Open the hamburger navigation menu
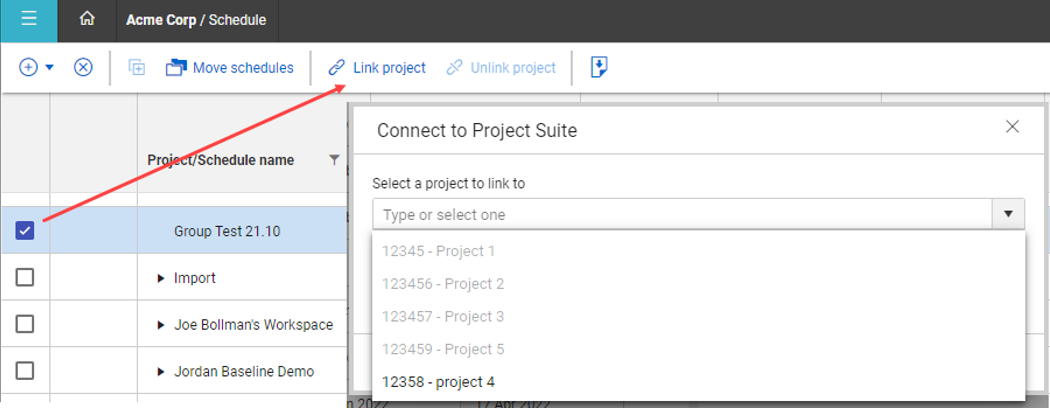 [28, 20]
